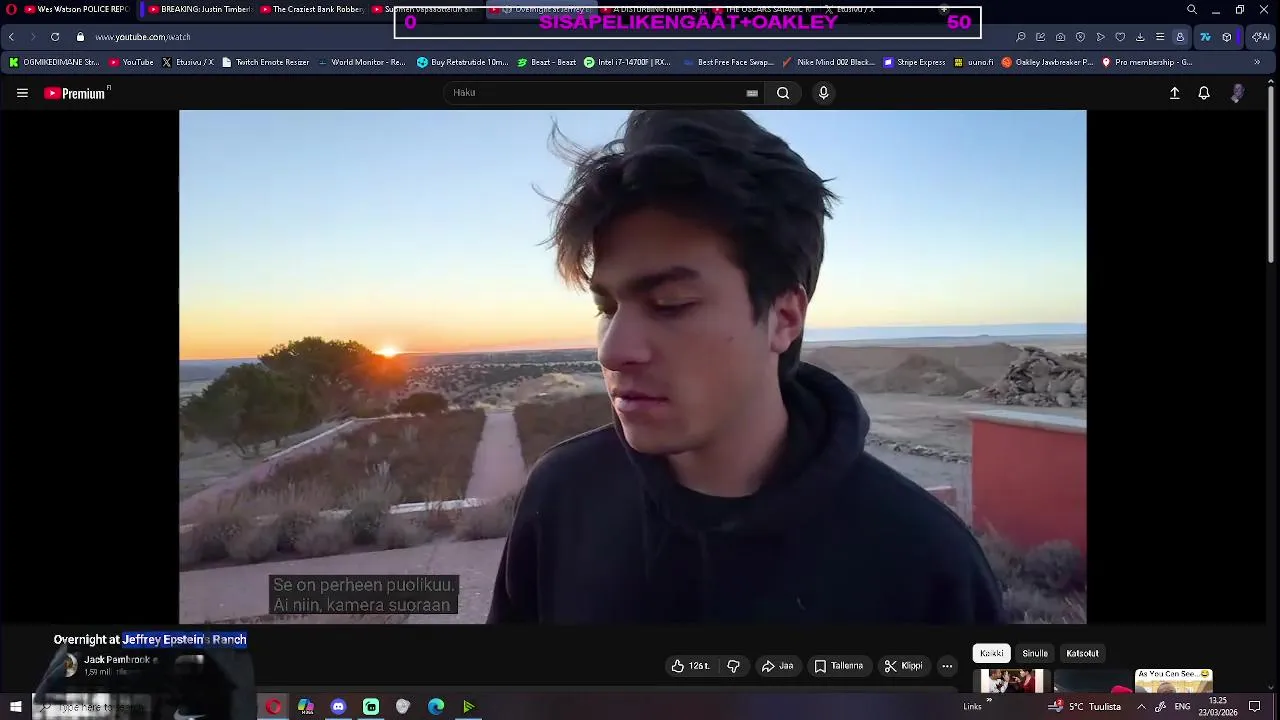Open Windows Start menu
The height and width of the screenshot is (720, 1280).
15,707
